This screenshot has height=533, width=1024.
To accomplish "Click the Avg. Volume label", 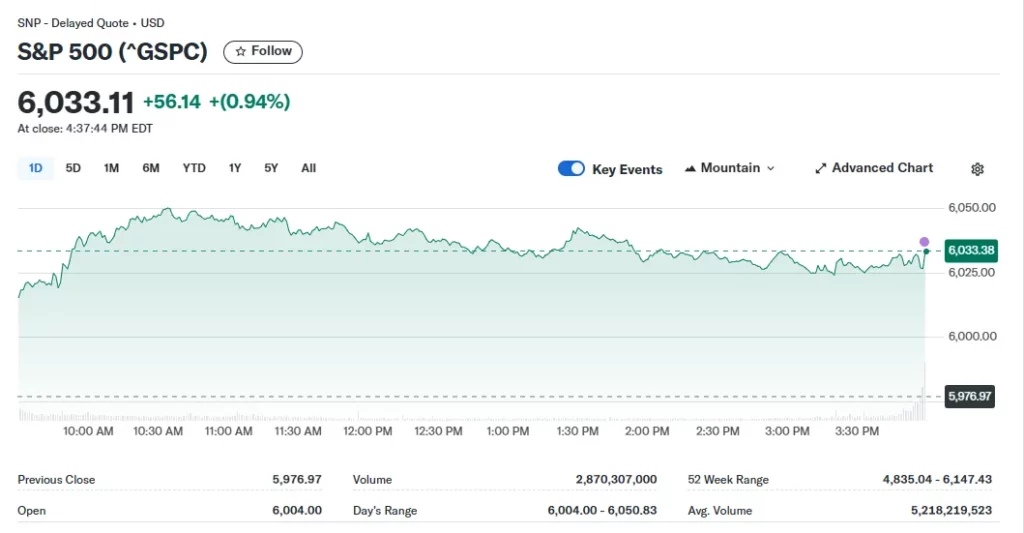I will pos(720,510).
